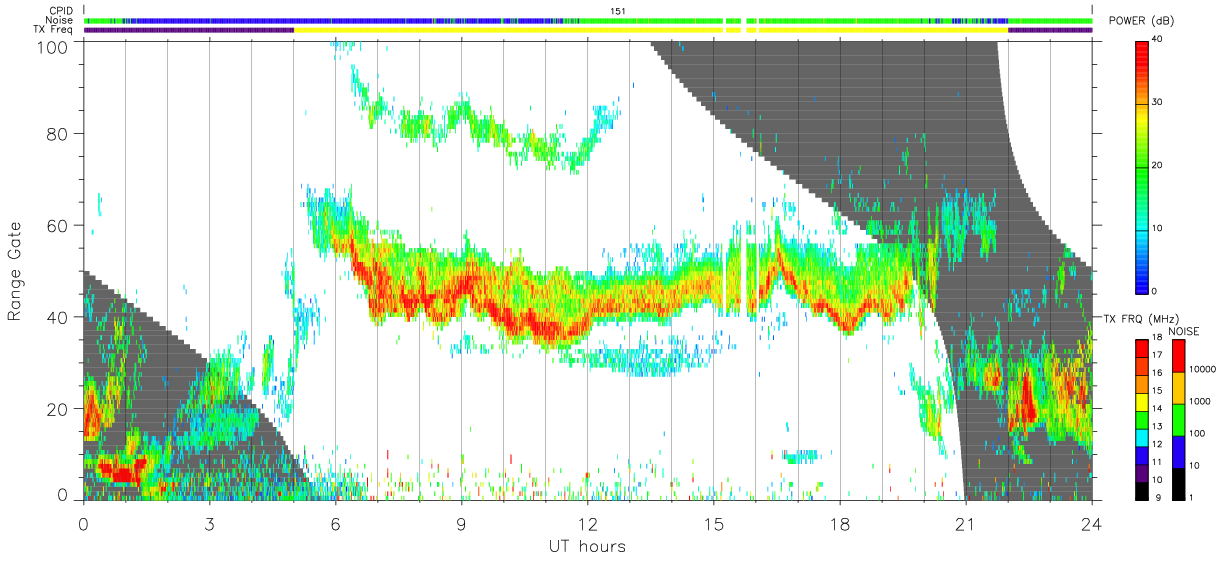
Task: Click tick label 0 on Range Gate axis
Action: (x=63, y=493)
